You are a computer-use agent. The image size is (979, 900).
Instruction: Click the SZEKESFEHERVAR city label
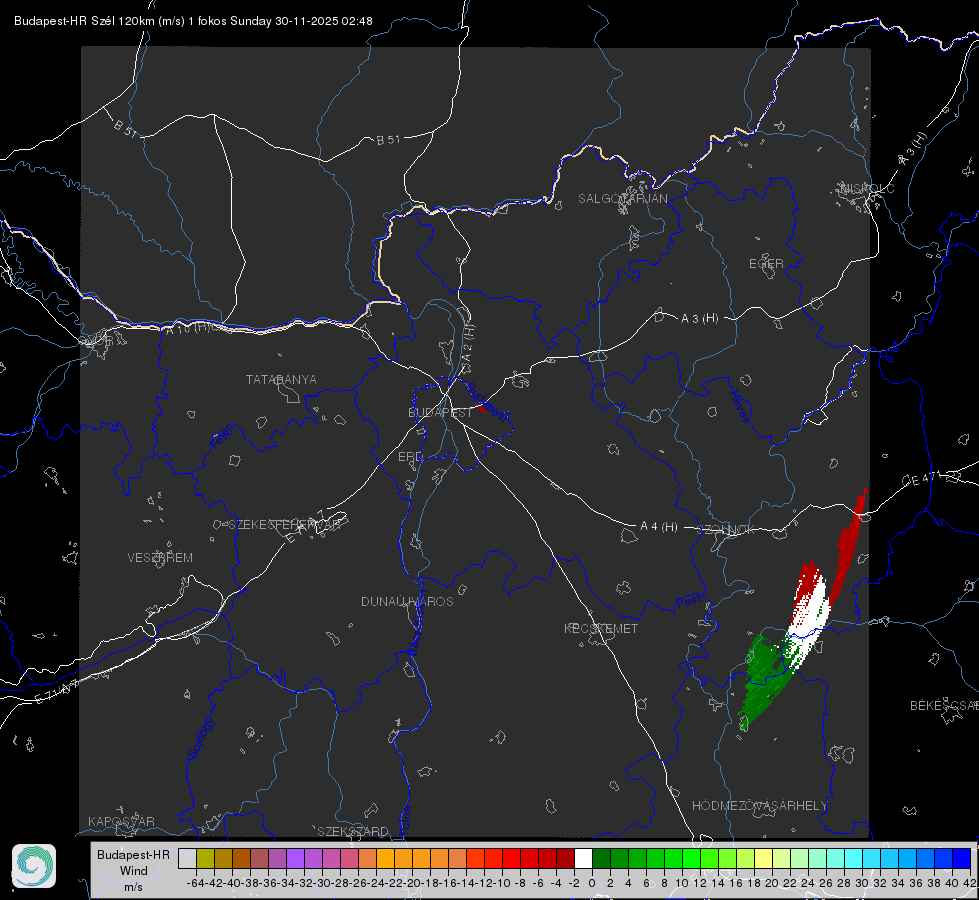tap(285, 525)
